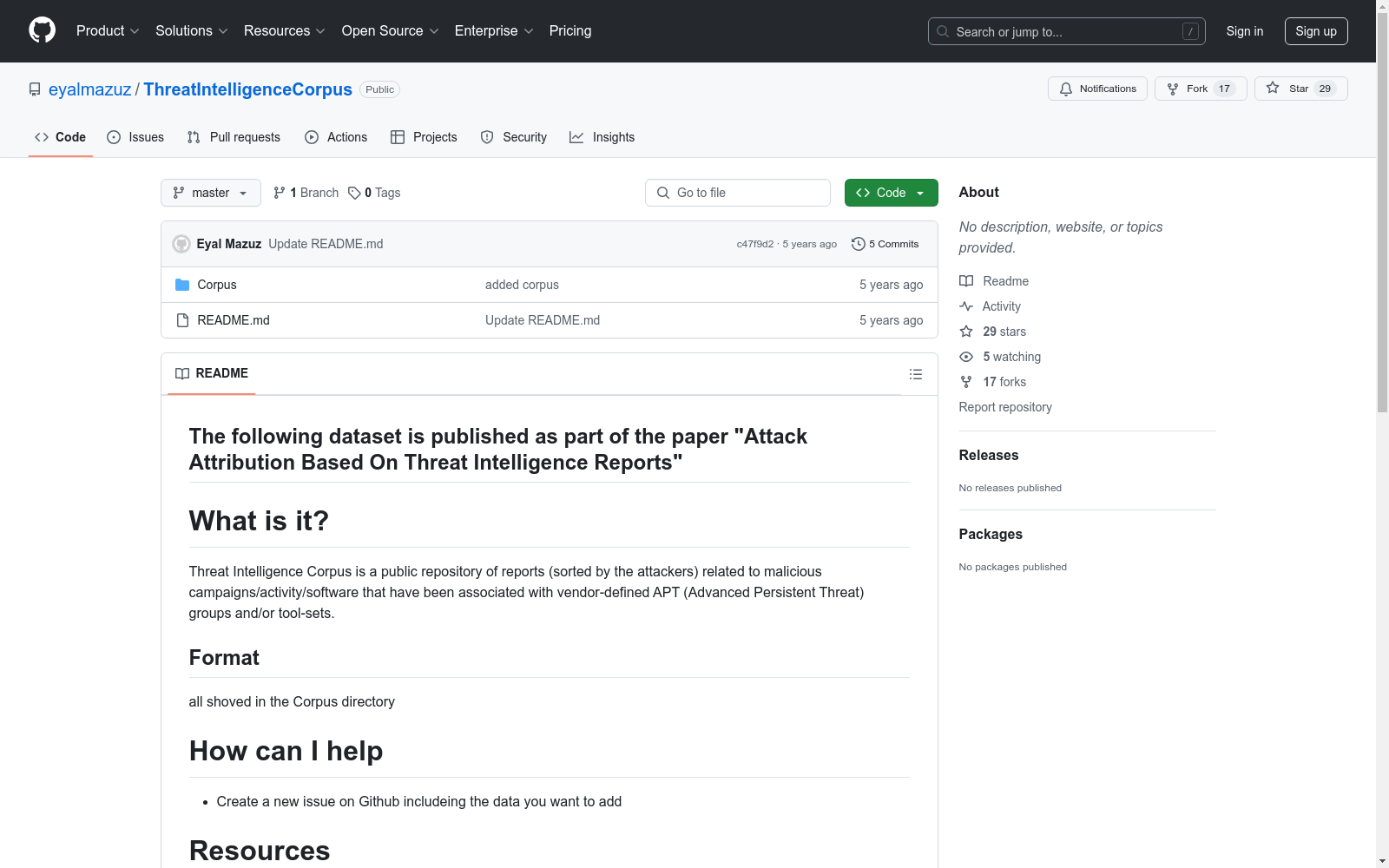Click the commits history clock icon
This screenshot has width=1389, height=868.
(859, 244)
